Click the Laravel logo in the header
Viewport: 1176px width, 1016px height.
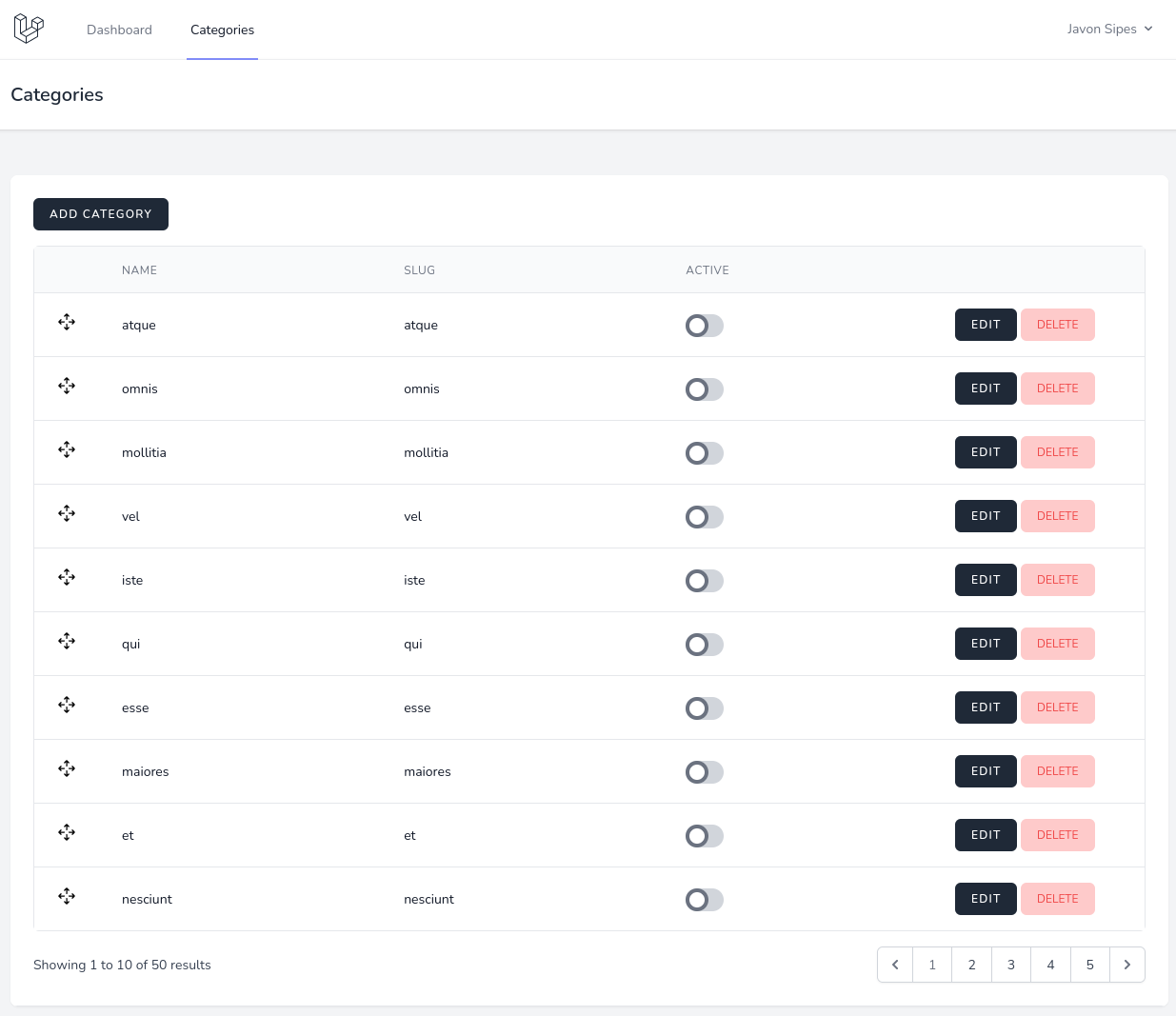point(29,29)
